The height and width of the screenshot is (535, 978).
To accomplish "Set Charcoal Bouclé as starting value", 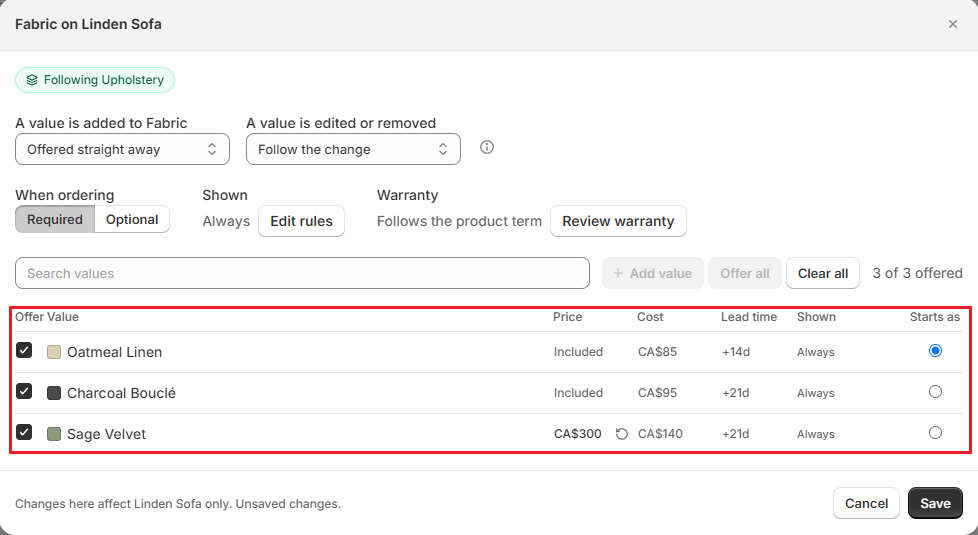I will pyautogui.click(x=934, y=392).
